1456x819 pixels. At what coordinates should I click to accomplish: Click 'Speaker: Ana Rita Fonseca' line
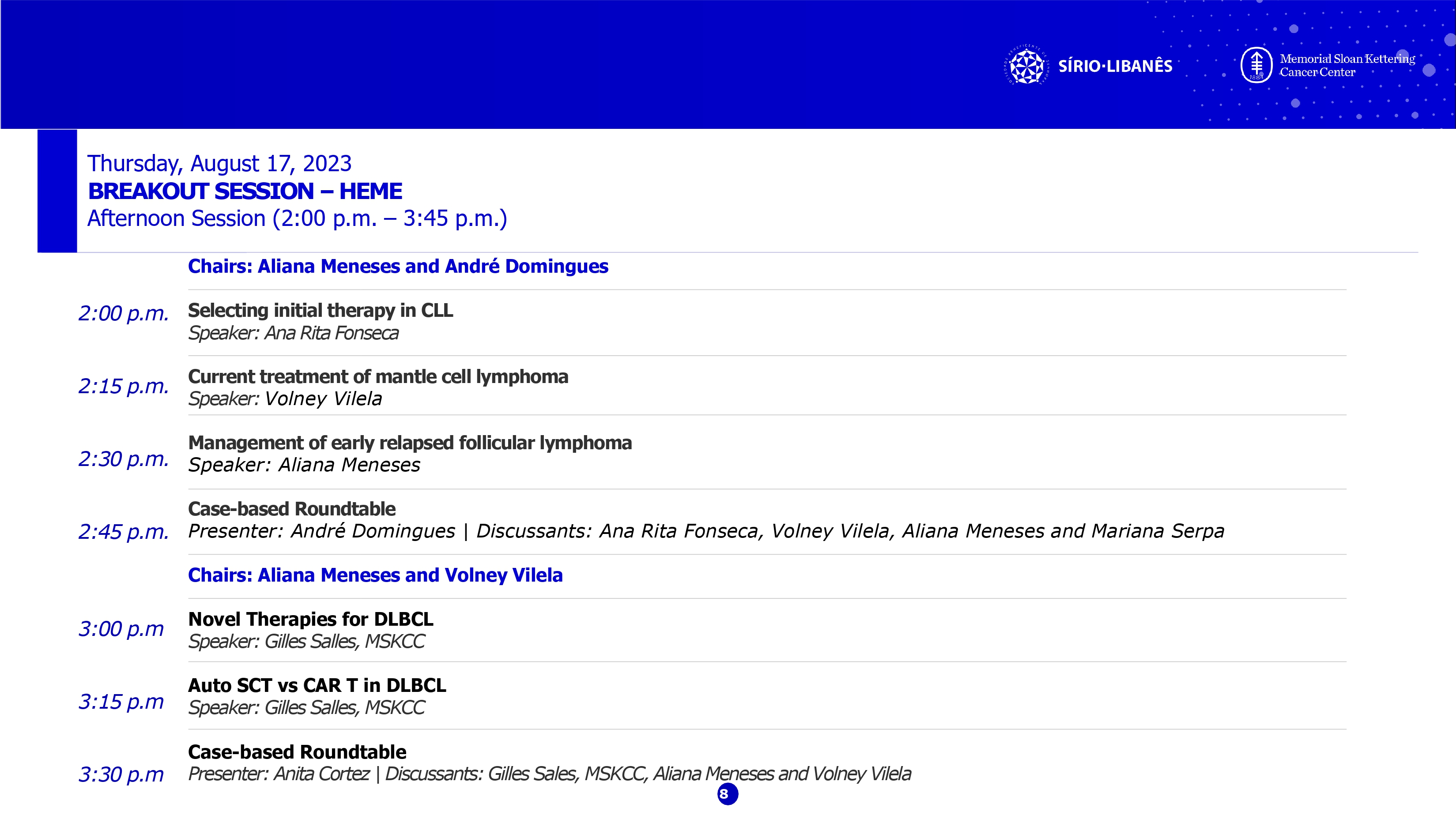pos(293,333)
